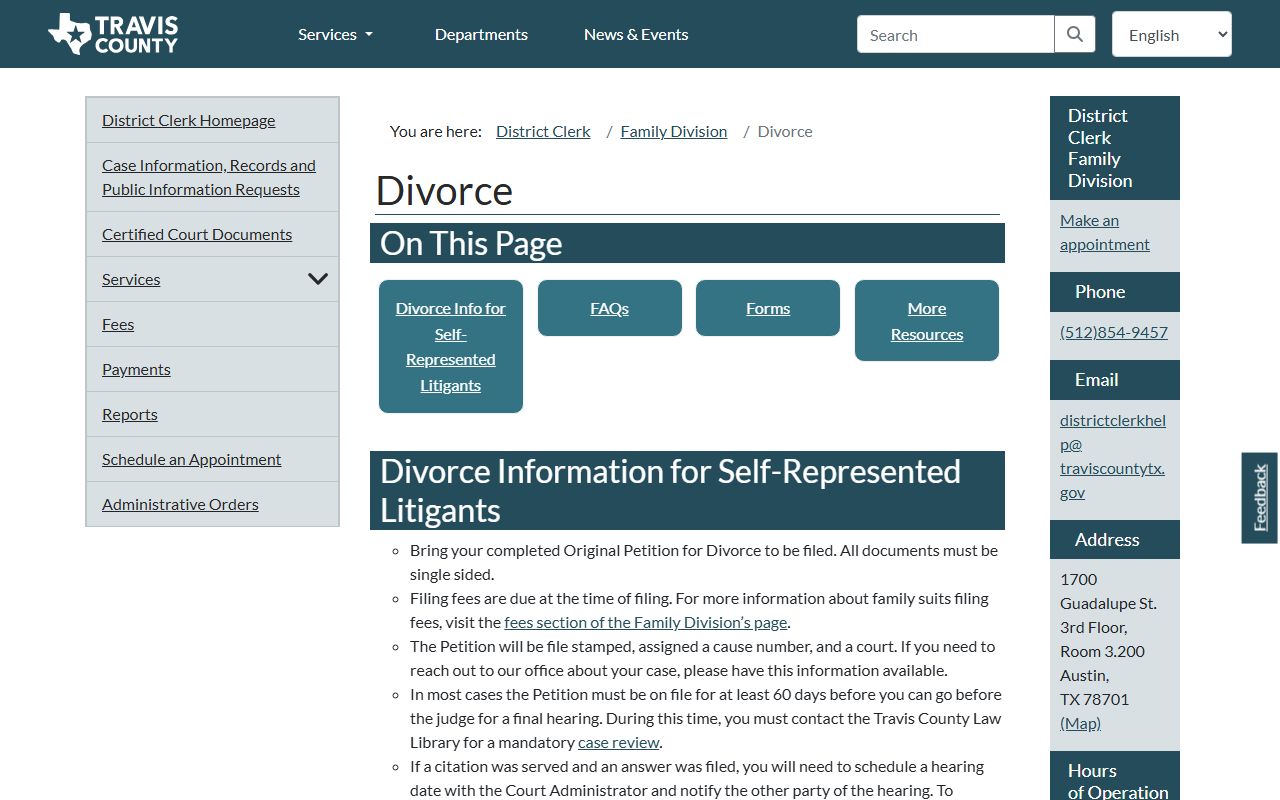Focus the Search input field
Screen dimensions: 1280x800
tap(955, 34)
